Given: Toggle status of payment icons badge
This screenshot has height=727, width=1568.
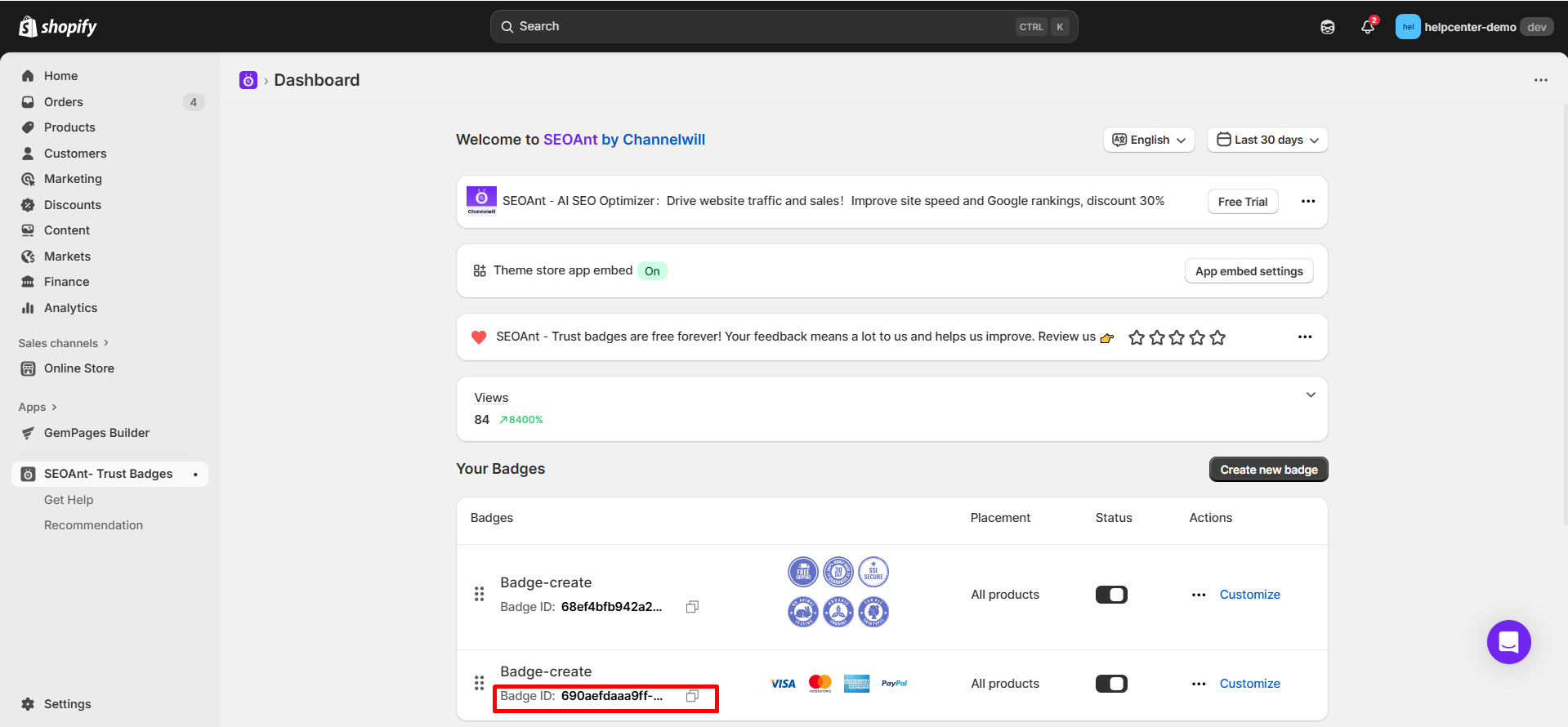Looking at the screenshot, I should (1111, 684).
